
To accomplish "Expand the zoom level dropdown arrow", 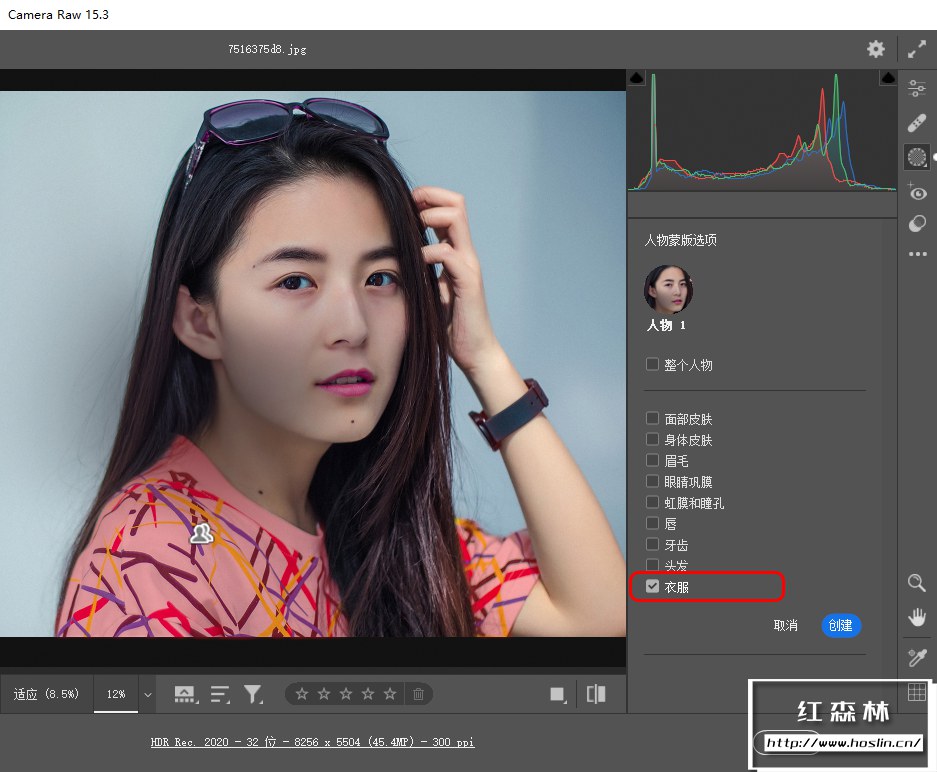I will (148, 694).
